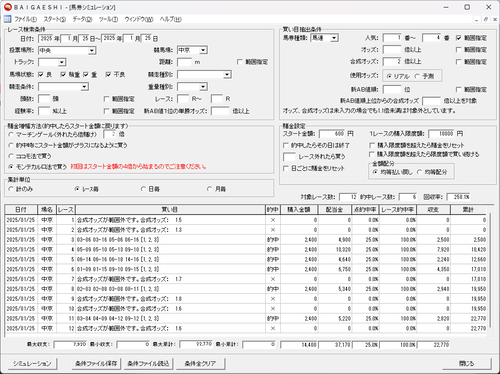Expand the 競馬場 dropdown showing 中京
The width and height of the screenshot is (500, 374).
[x=203, y=50]
